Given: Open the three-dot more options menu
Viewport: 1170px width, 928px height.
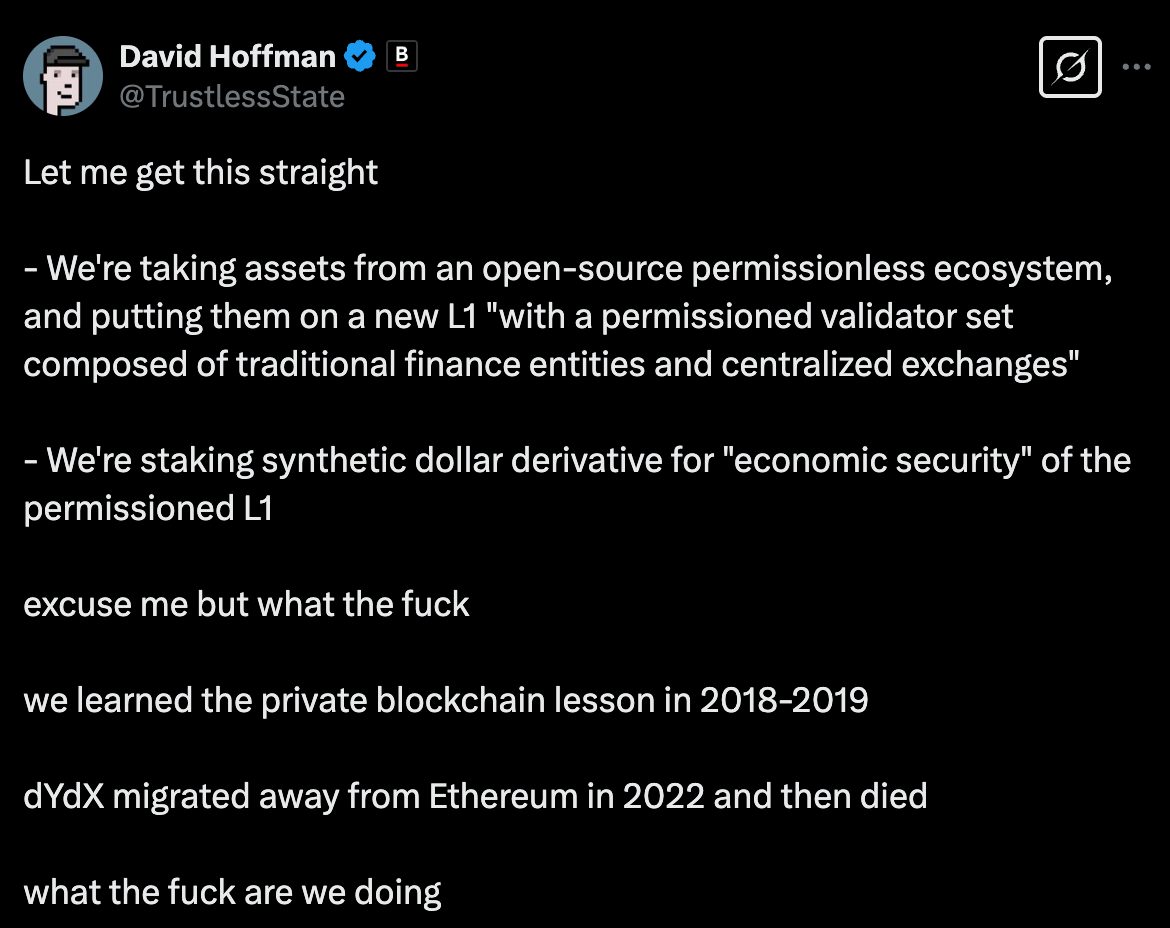Looking at the screenshot, I should point(1136,67).
